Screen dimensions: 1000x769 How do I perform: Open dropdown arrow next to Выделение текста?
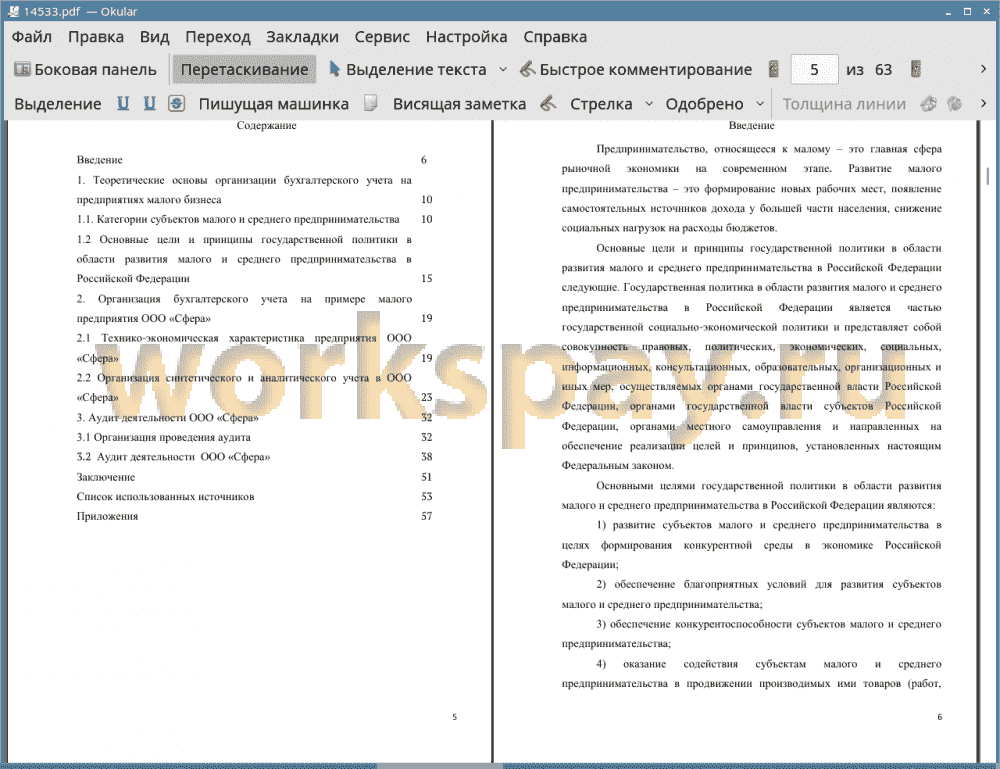pyautogui.click(x=503, y=70)
